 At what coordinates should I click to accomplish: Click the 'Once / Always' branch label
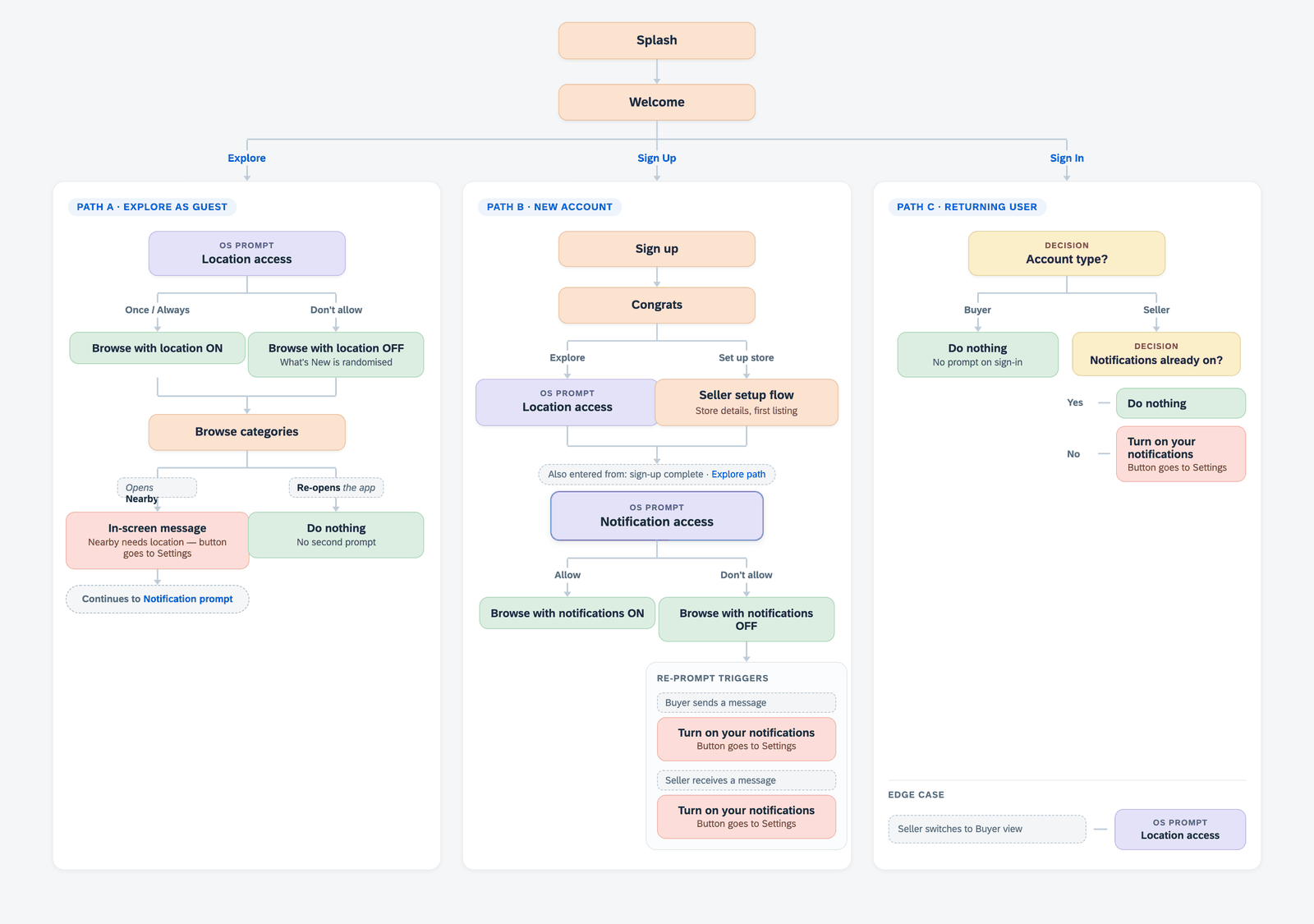157,310
